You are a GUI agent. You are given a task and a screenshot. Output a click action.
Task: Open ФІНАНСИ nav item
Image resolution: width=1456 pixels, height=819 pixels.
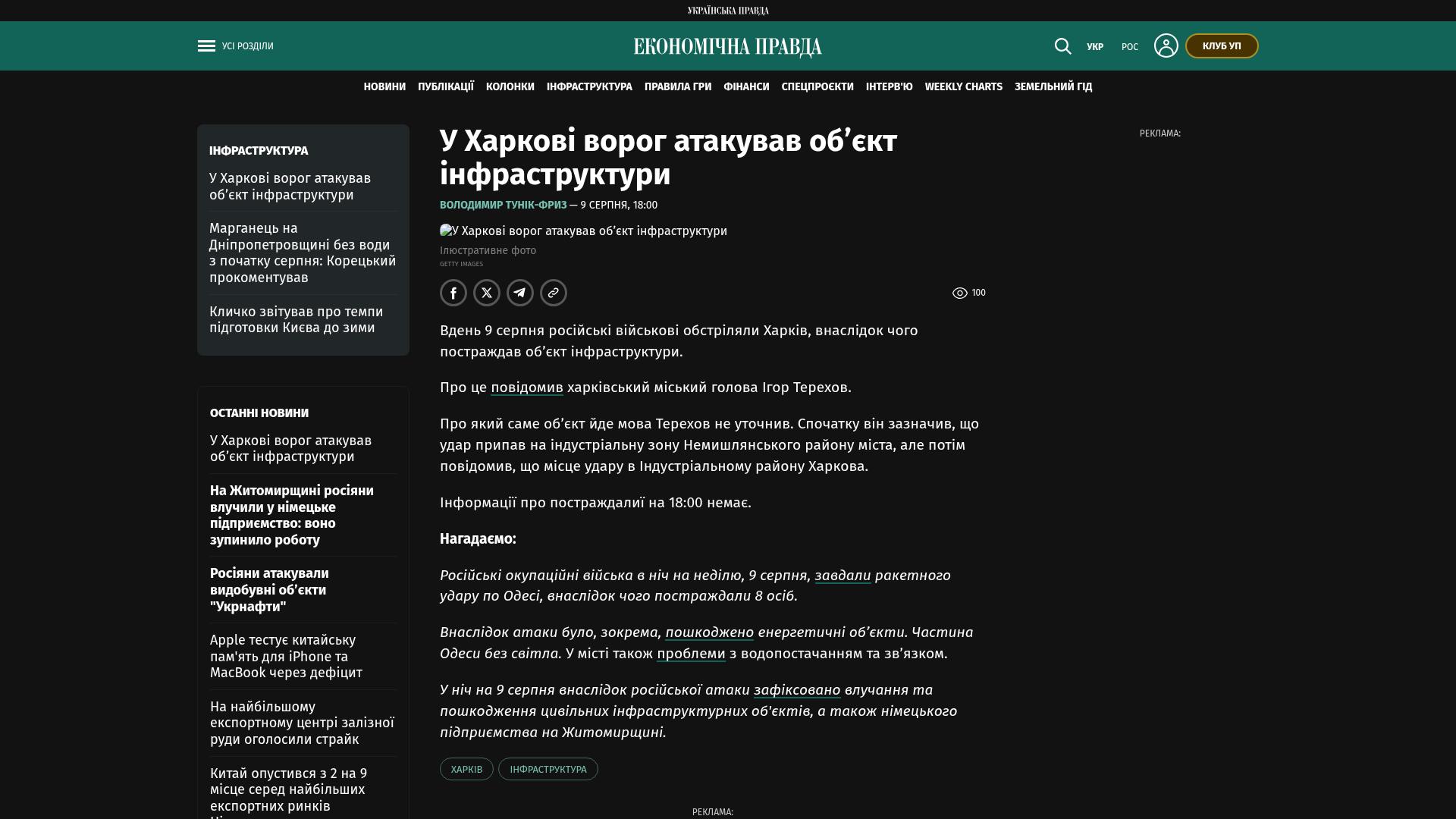tap(746, 87)
